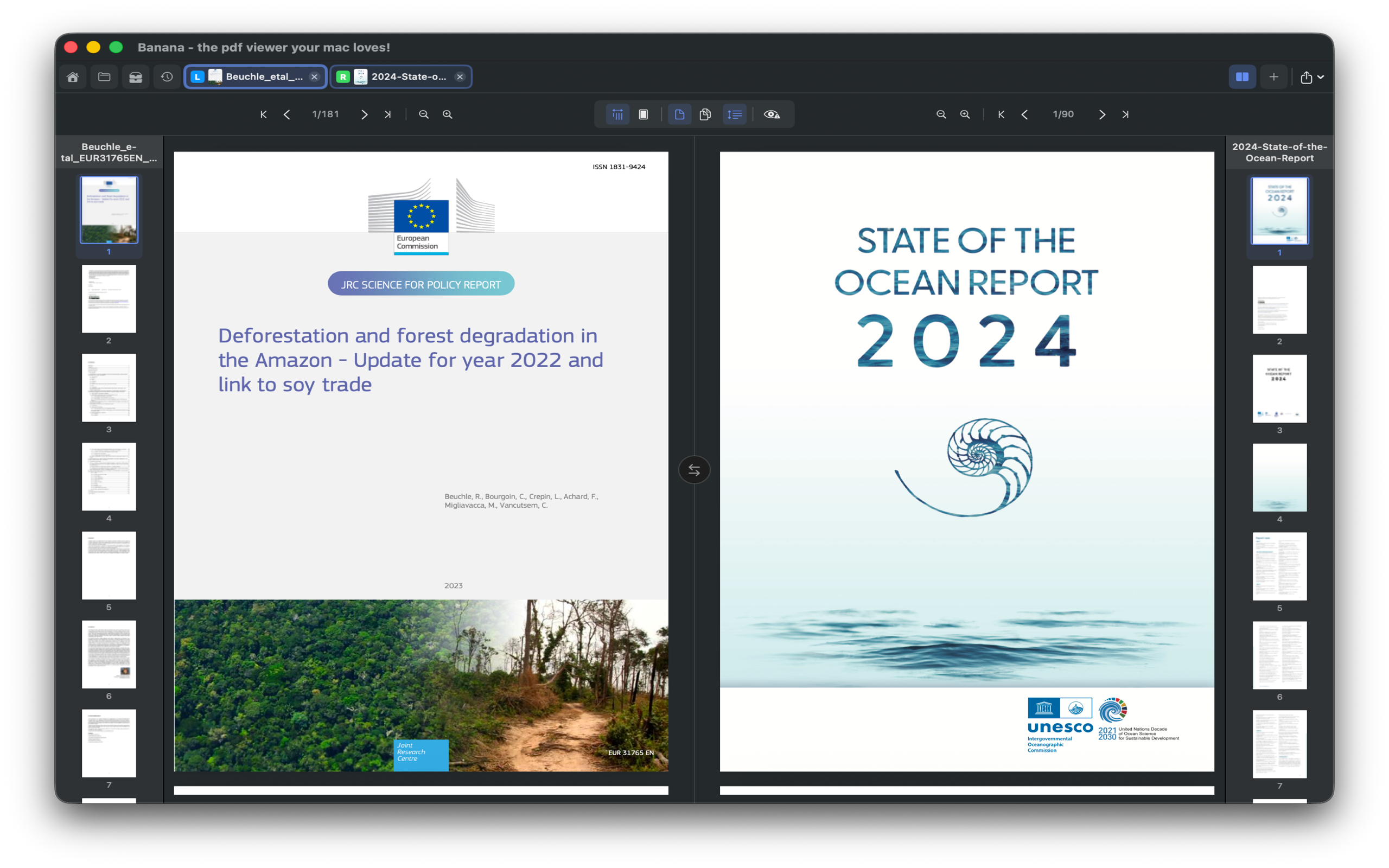The height and width of the screenshot is (868, 1389).
Task: Select the two-page display mode
Action: pos(705,114)
